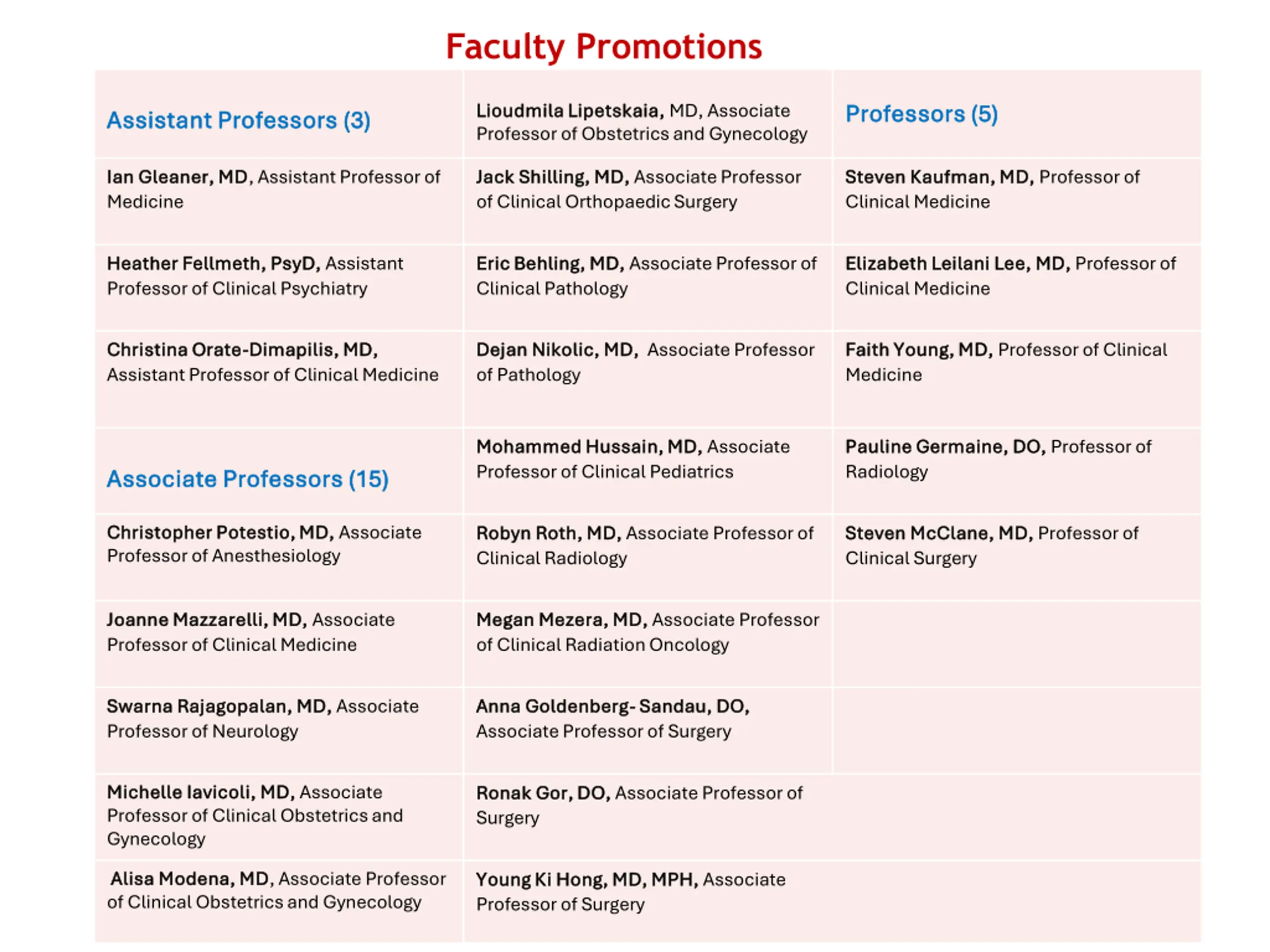Image resolution: width=1270 pixels, height=952 pixels.
Task: Click Pauline Germaine, DO entry
Action: (998, 459)
